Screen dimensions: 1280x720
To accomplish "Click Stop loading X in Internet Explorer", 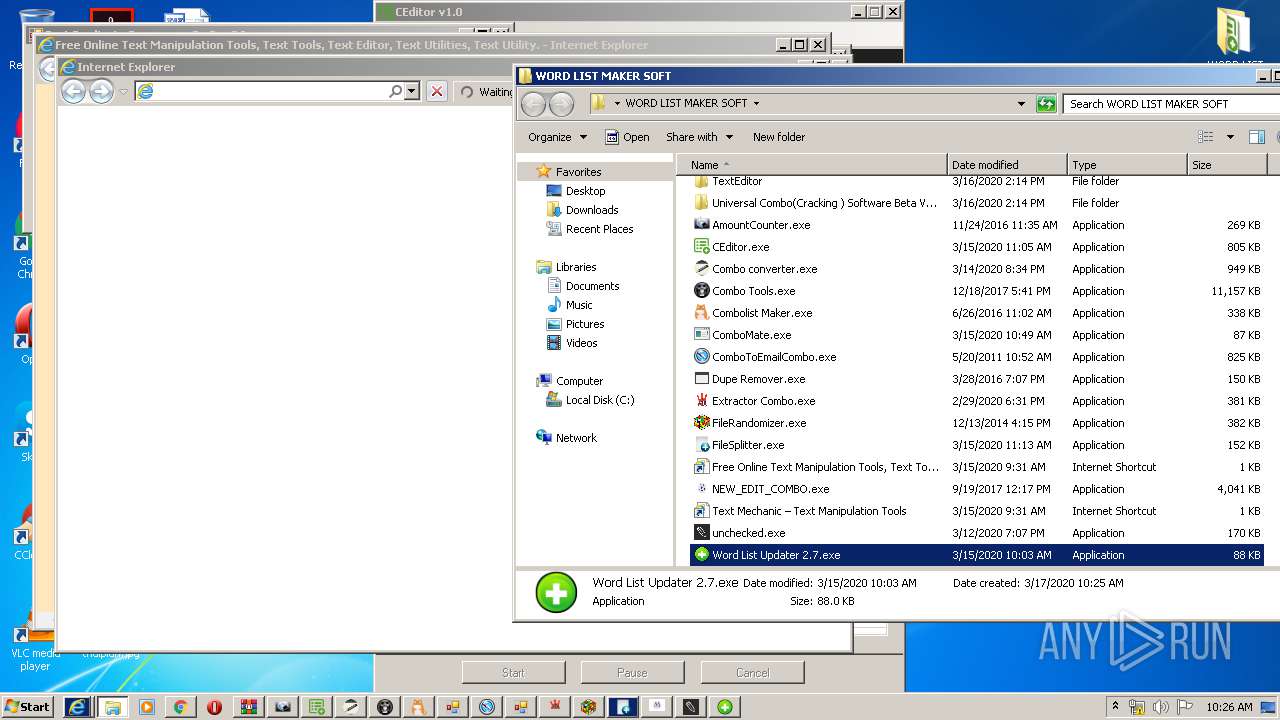I will [437, 92].
